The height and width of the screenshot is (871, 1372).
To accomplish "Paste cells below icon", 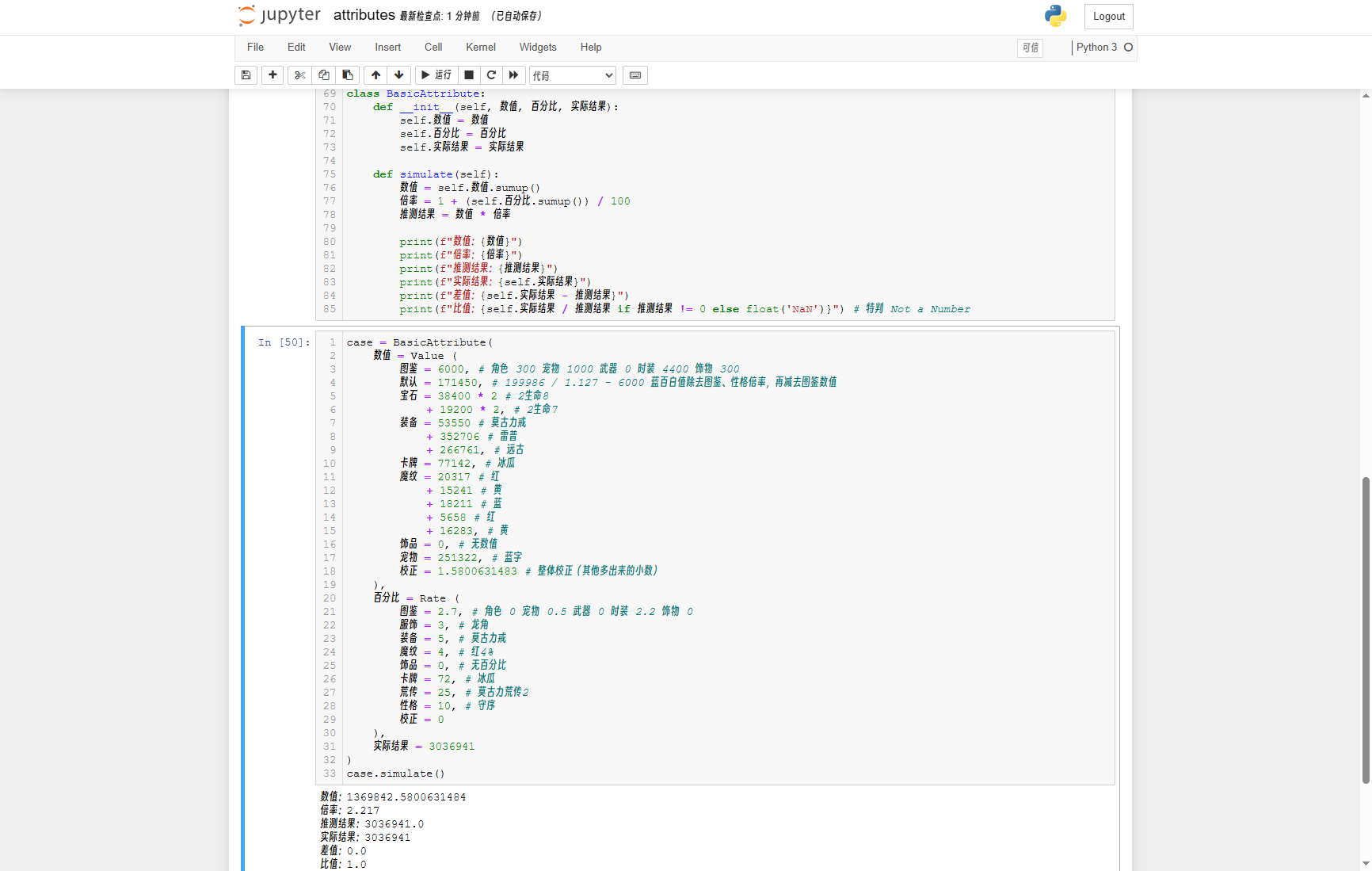I will (347, 75).
